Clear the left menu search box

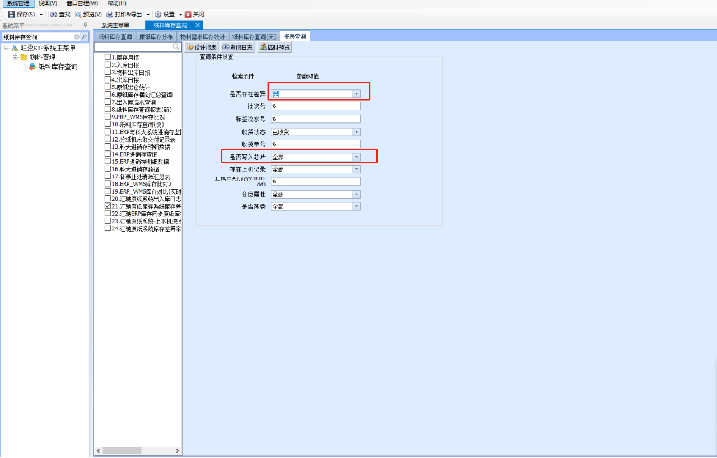click(76, 37)
